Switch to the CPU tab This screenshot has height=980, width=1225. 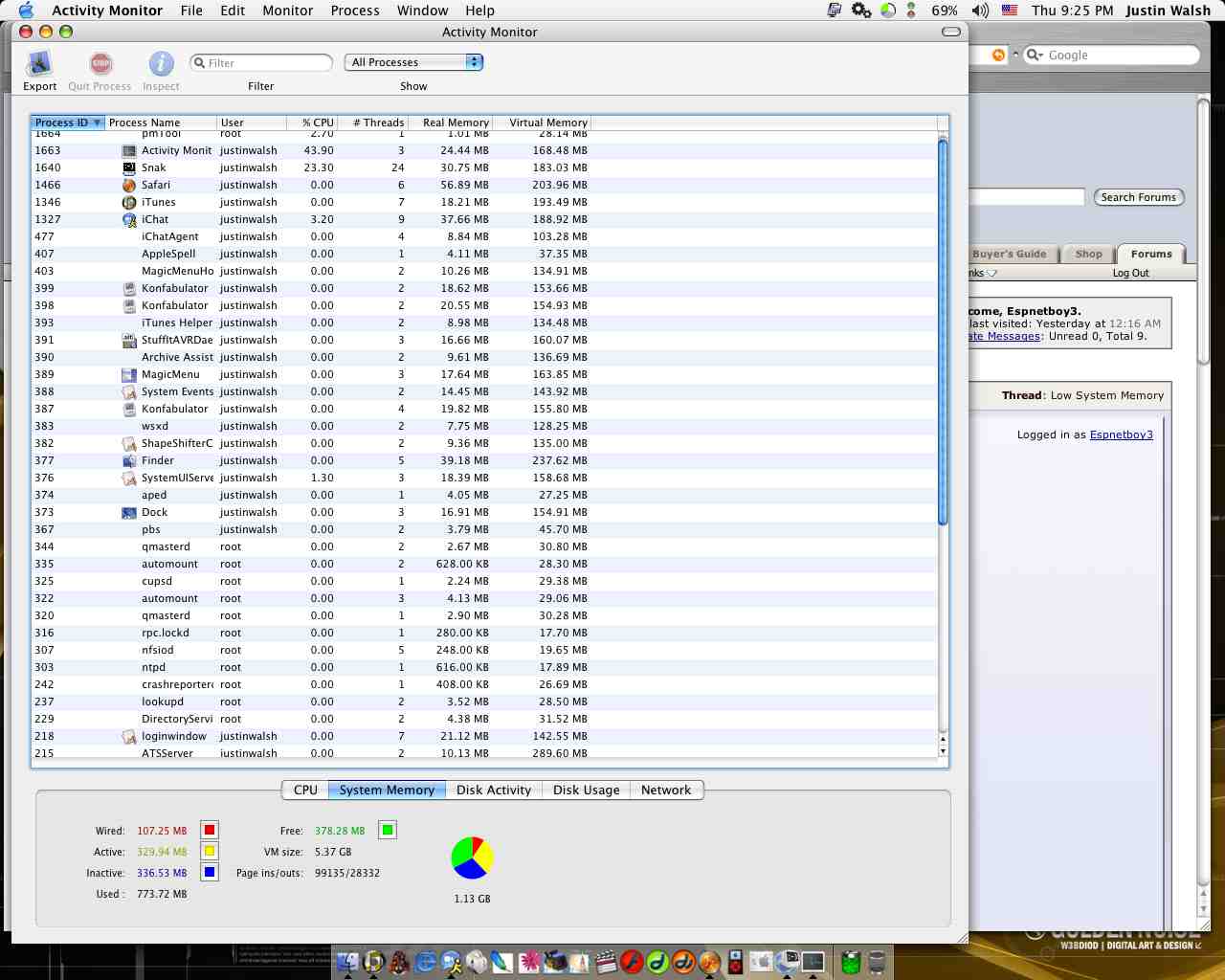coord(305,790)
